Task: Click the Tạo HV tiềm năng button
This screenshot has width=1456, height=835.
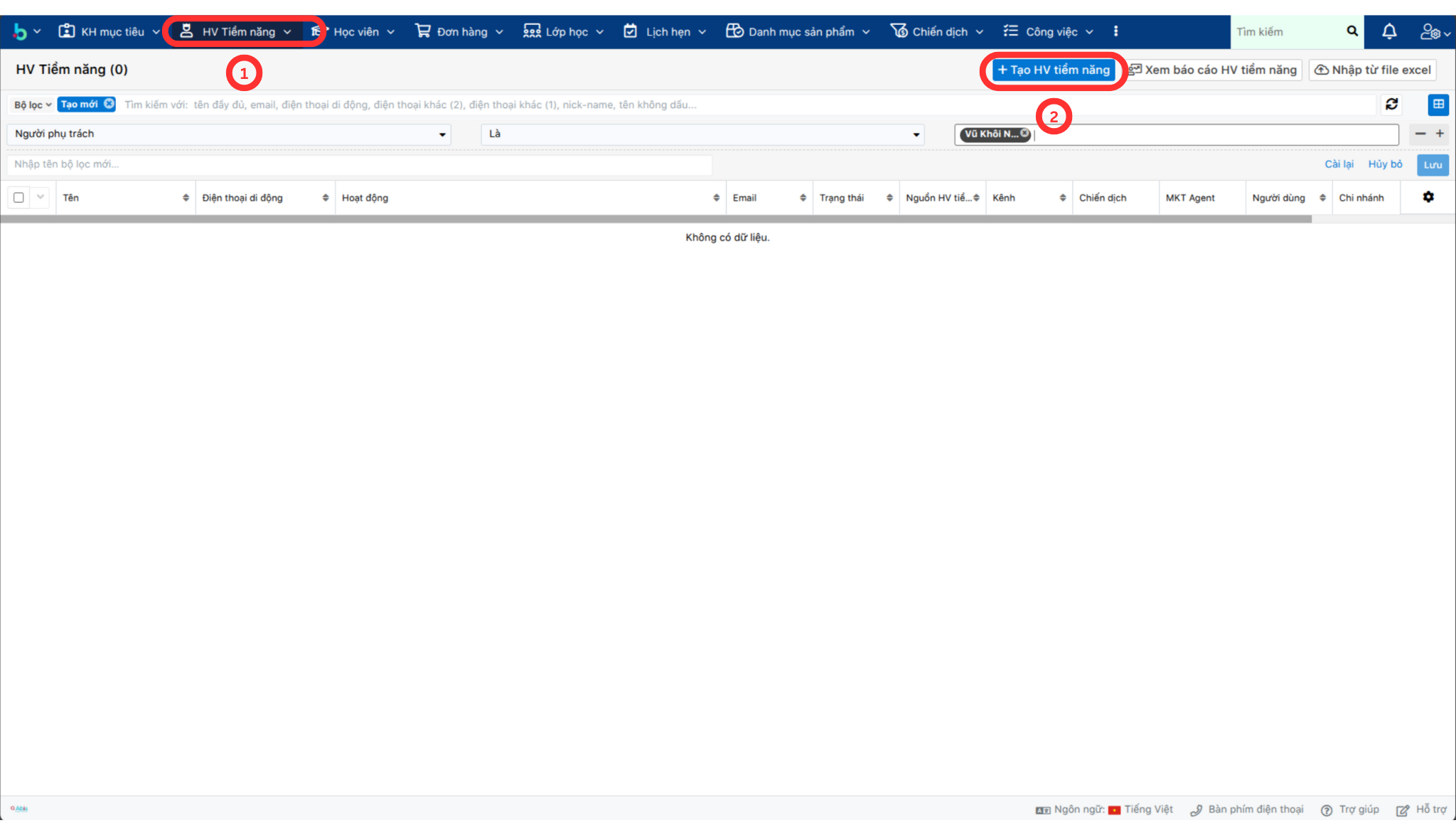Action: pos(1053,70)
